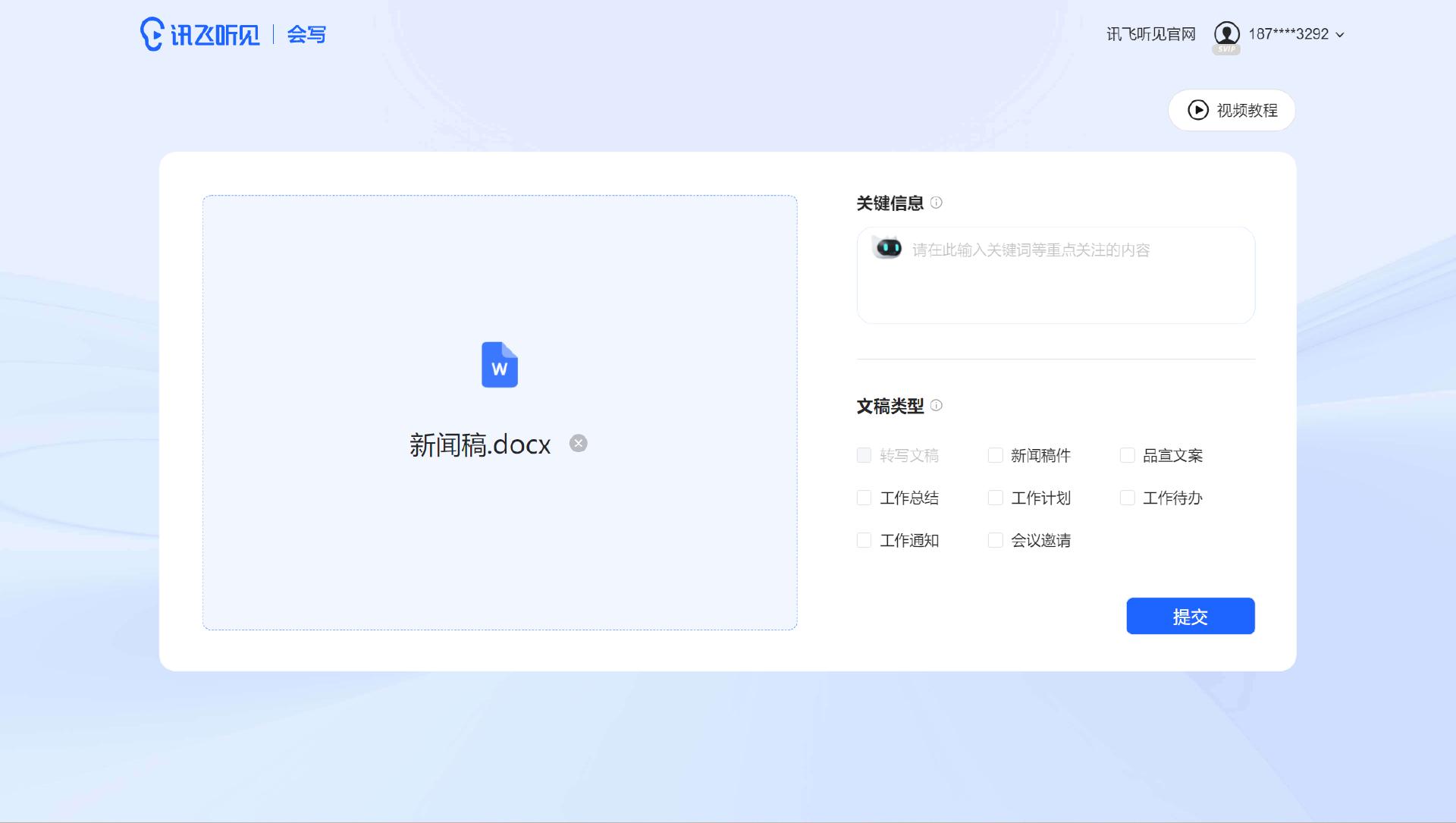Remove the uploaded 新闻稿.docx file
Viewport: 1456px width, 823px height.
(x=579, y=443)
